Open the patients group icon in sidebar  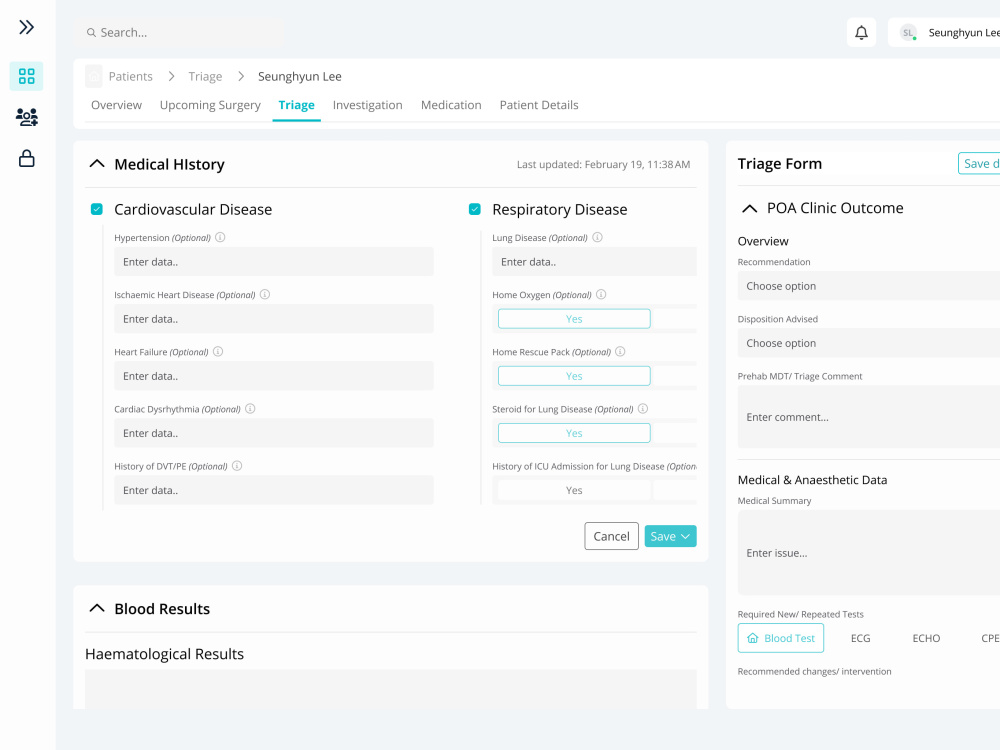tap(26, 117)
